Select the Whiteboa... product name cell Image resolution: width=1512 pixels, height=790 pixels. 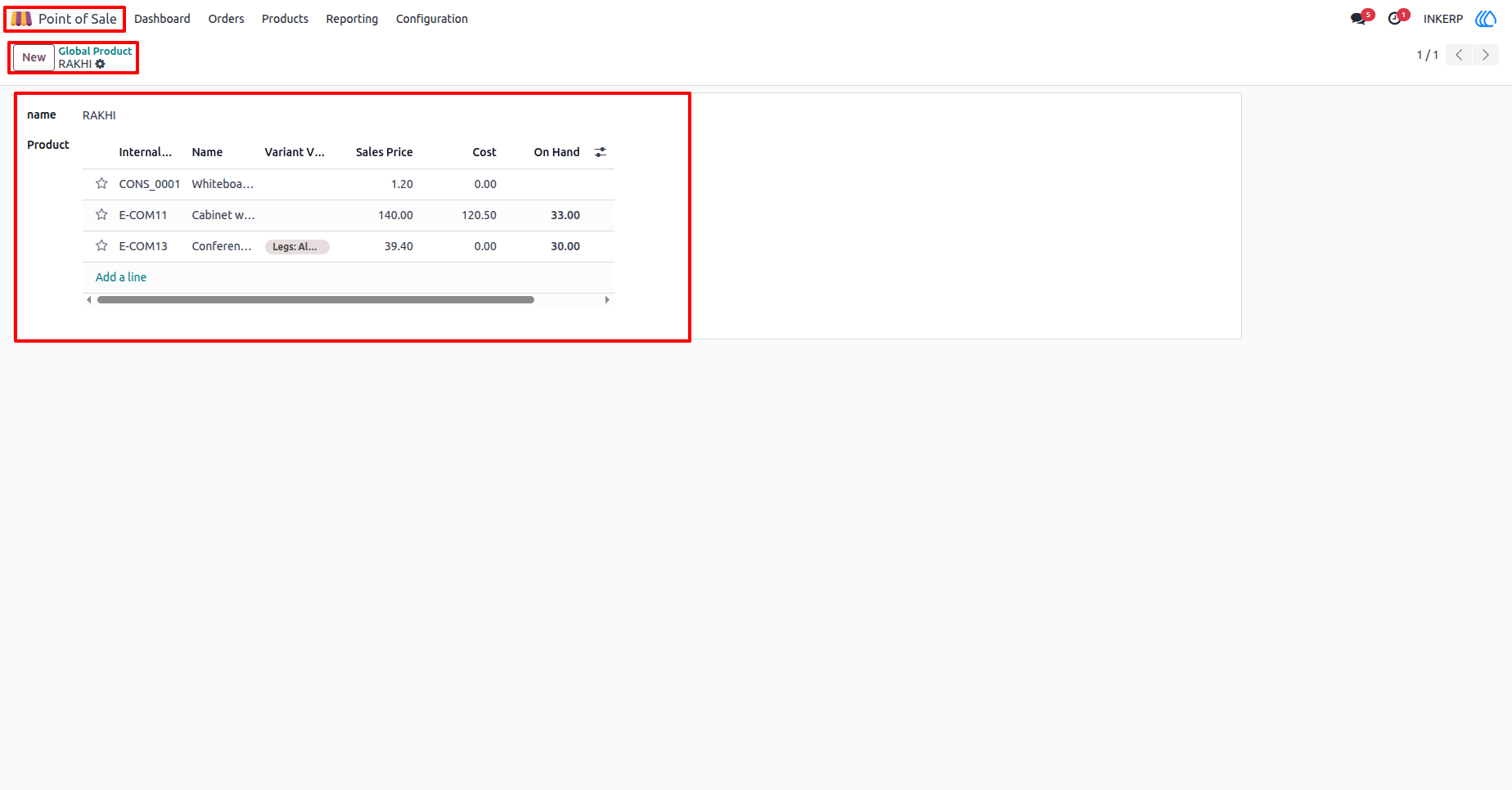tap(223, 184)
